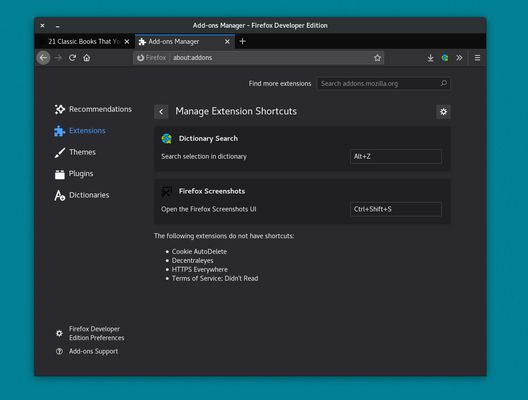
Task: Click the Firefox Screenshots extension icon
Action: [166, 192]
